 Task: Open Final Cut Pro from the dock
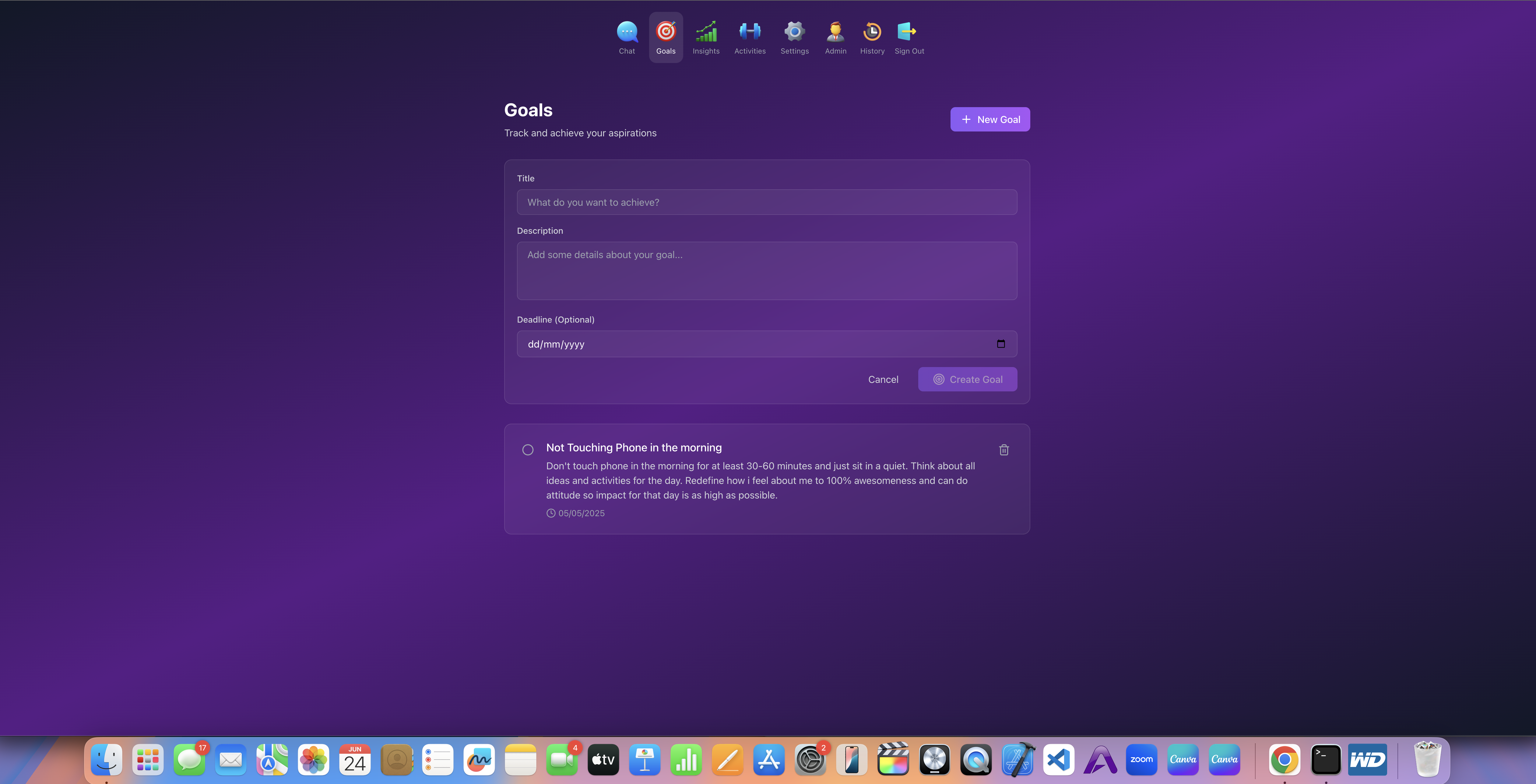(x=893, y=759)
